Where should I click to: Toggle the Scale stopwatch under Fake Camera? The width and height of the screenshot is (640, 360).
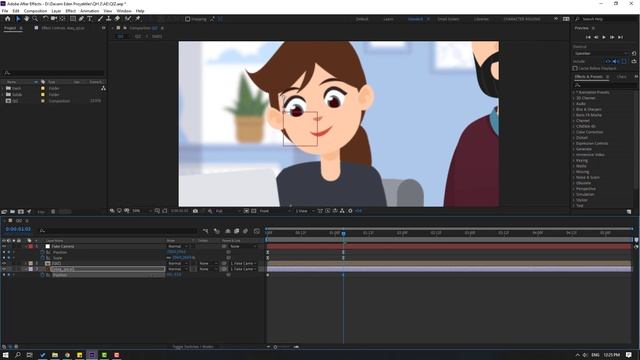(x=42, y=258)
